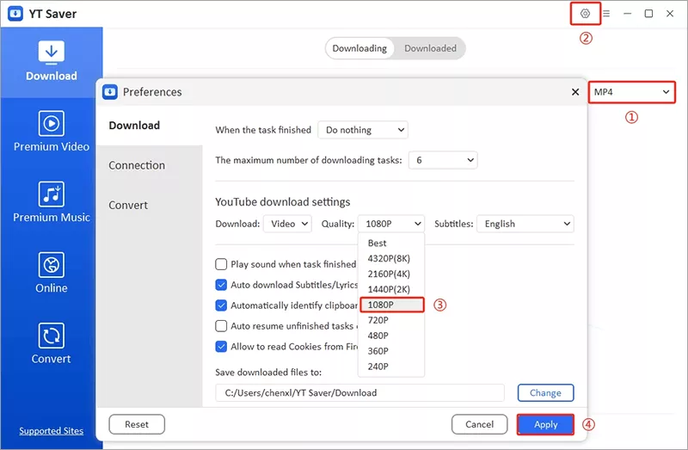Toggle Auto download Subtitles/Lyrics checkbox
Image resolution: width=688 pixels, height=450 pixels.
(221, 285)
